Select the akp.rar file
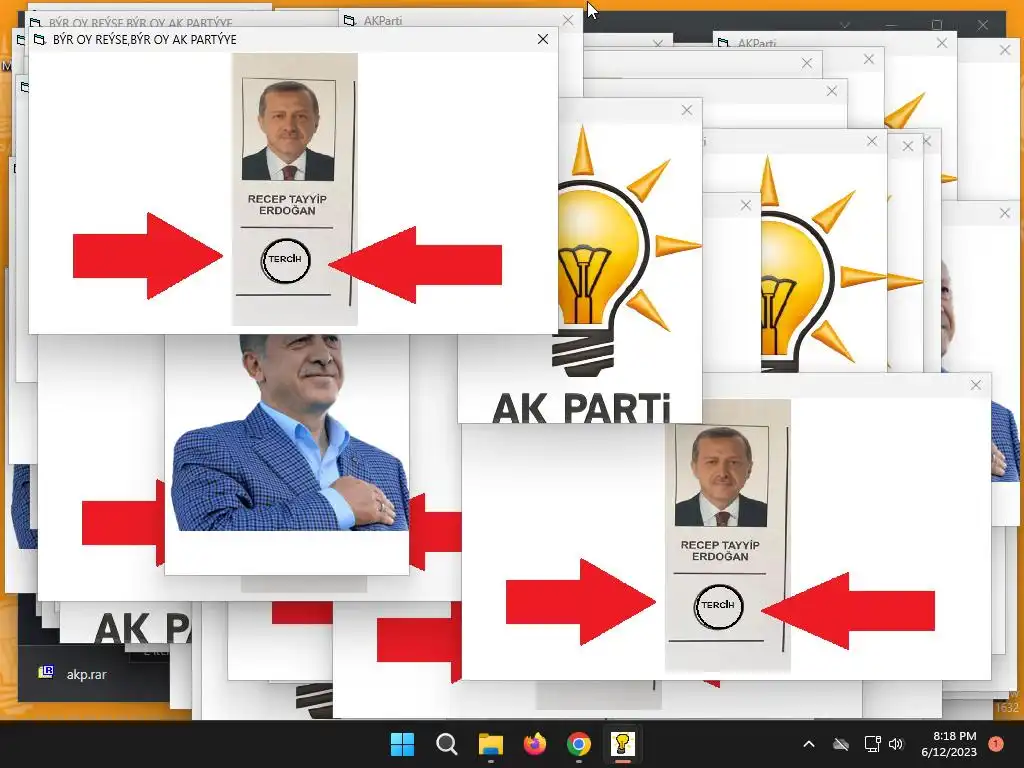The height and width of the screenshot is (768, 1024). tap(73, 674)
